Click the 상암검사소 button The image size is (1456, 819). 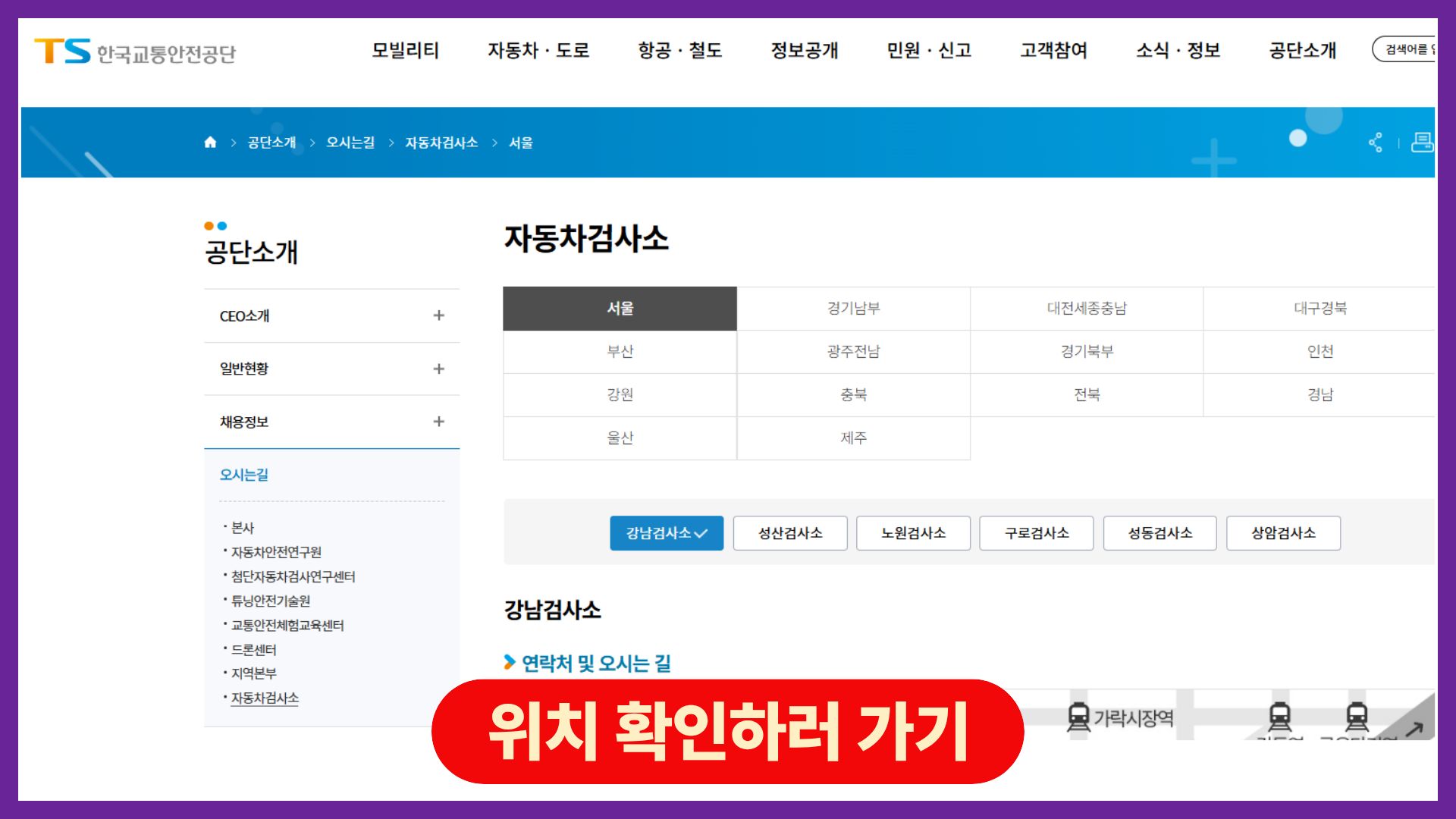[1283, 533]
